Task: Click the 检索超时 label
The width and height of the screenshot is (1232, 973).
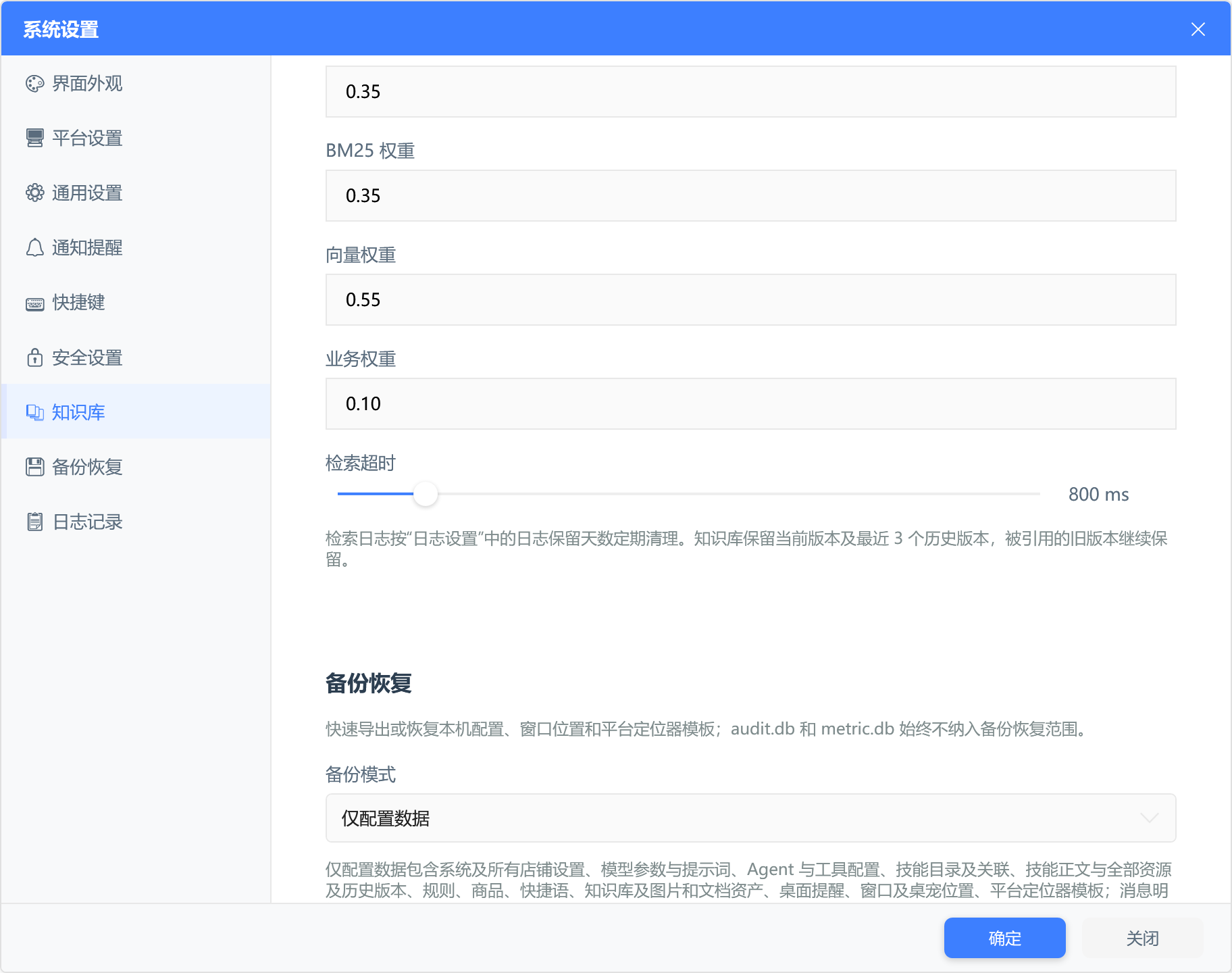Action: pos(360,463)
